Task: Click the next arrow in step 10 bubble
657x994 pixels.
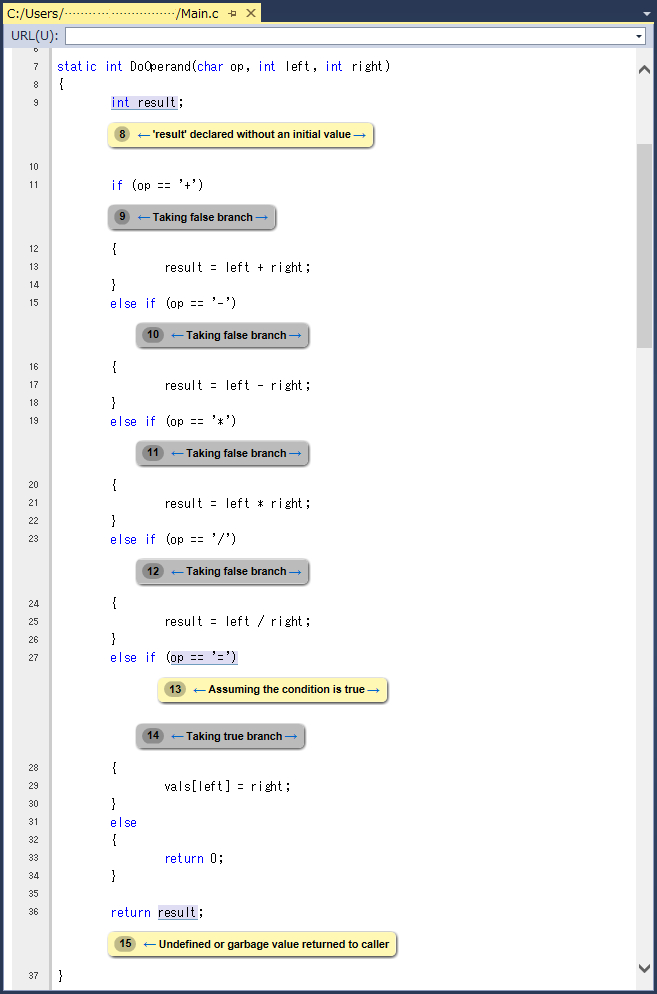Action: pyautogui.click(x=295, y=336)
